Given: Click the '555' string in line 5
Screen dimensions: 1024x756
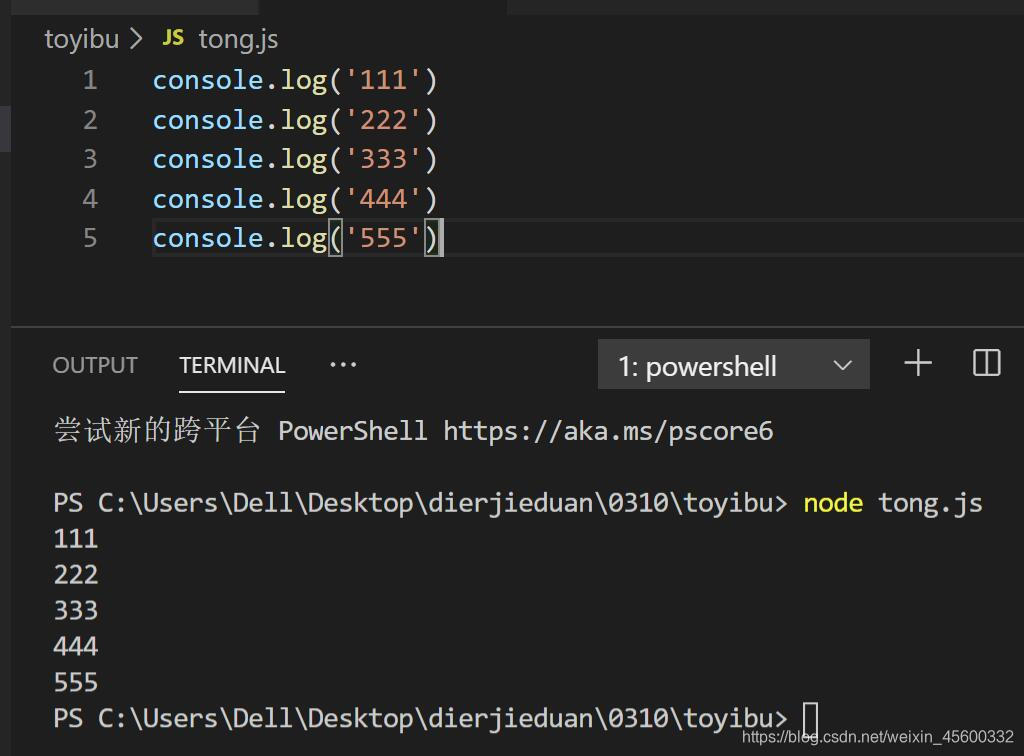Looking at the screenshot, I should tap(383, 238).
